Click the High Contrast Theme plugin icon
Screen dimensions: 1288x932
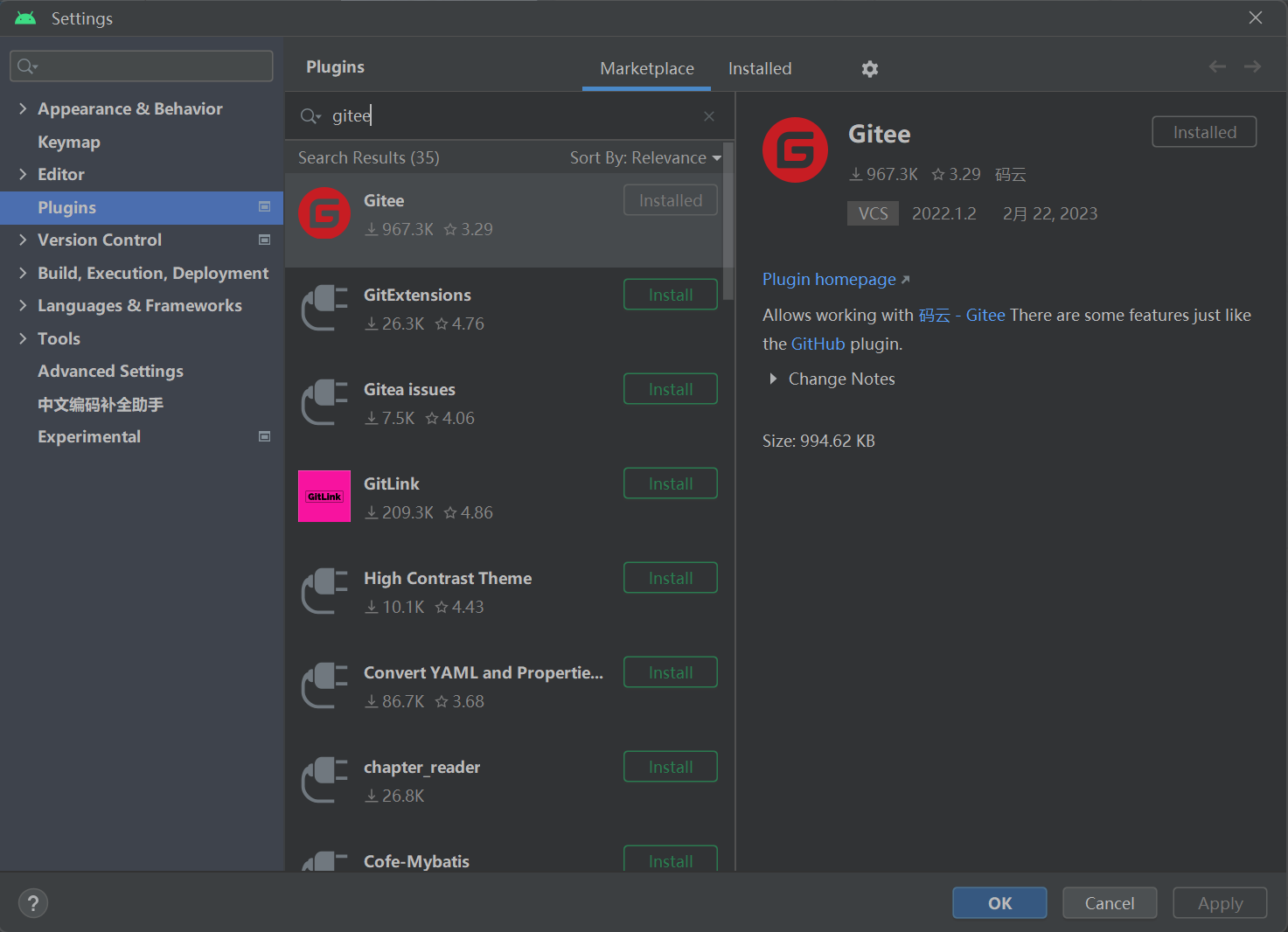point(324,591)
